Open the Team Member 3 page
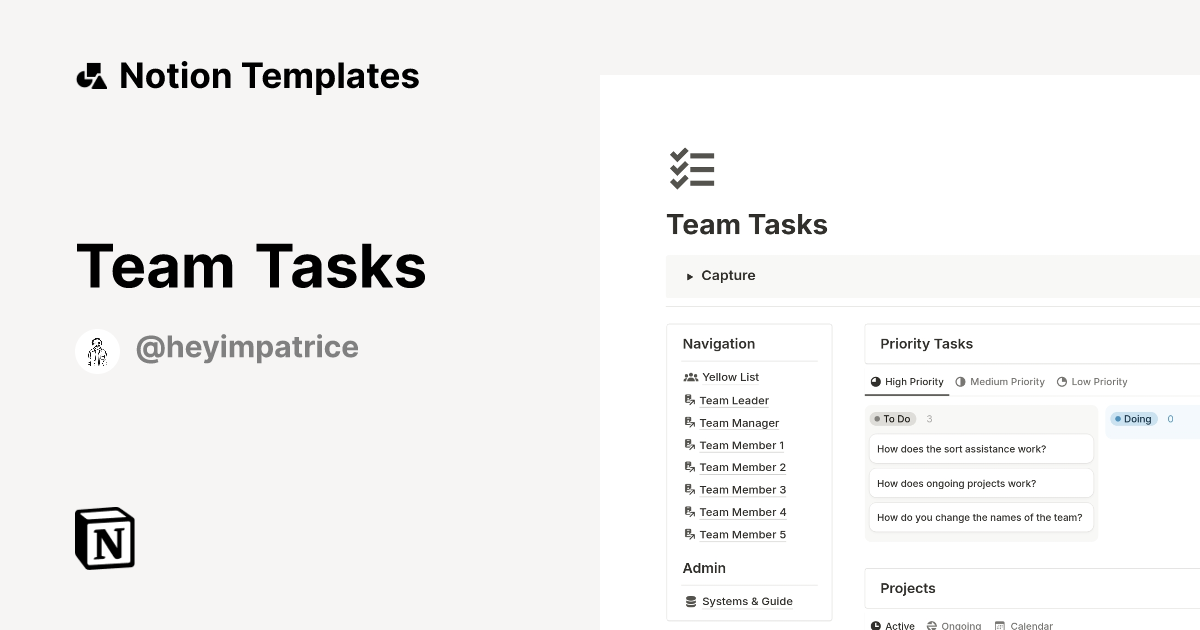This screenshot has height=630, width=1200. click(742, 489)
